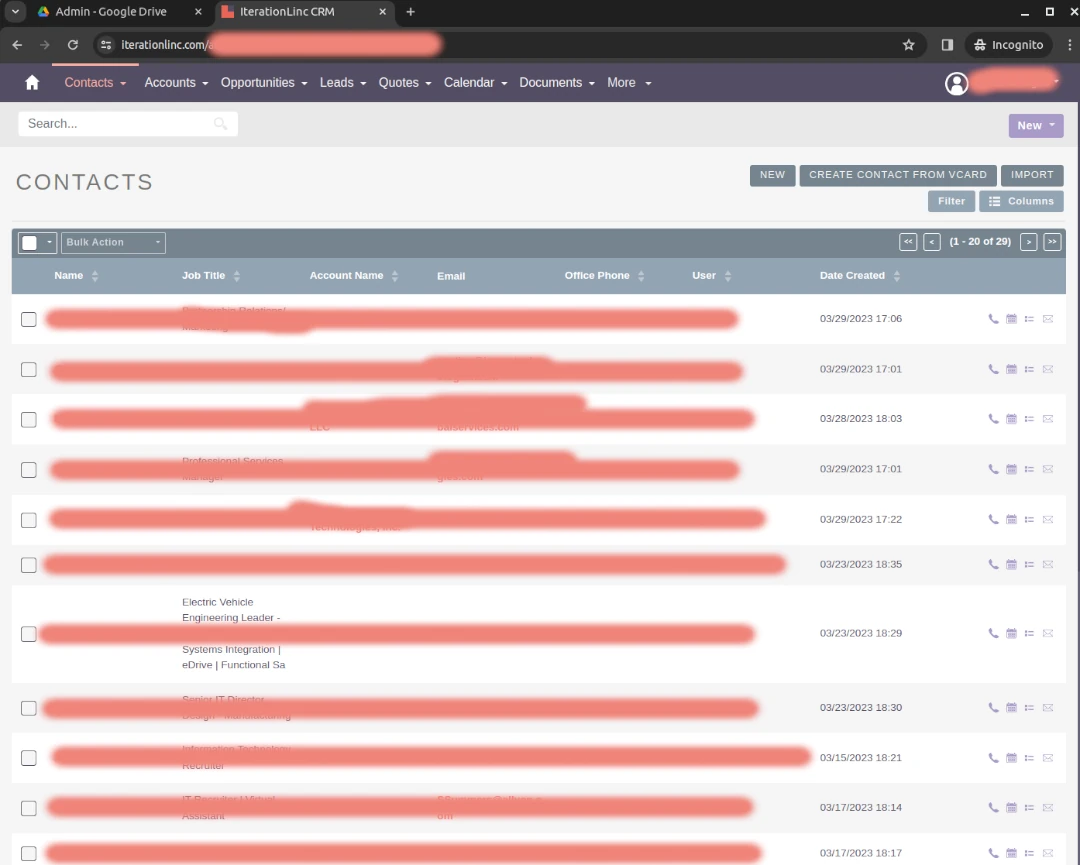The width and height of the screenshot is (1080, 865).
Task: Open the user profile avatar icon
Action: [x=956, y=83]
